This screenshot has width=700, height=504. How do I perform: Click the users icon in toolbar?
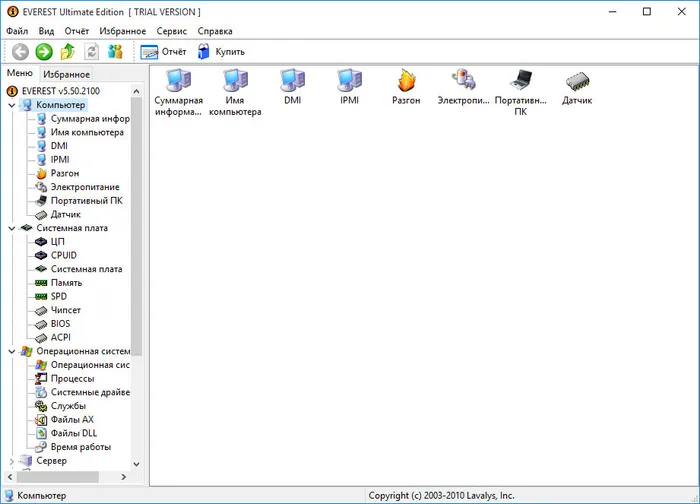pyautogui.click(x=115, y=52)
